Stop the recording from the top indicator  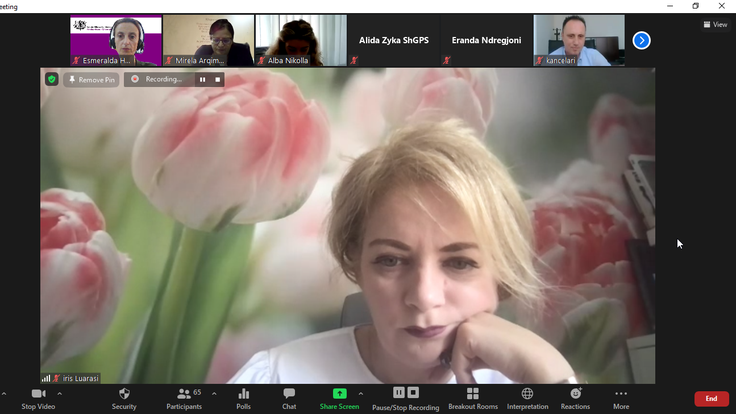(x=217, y=79)
